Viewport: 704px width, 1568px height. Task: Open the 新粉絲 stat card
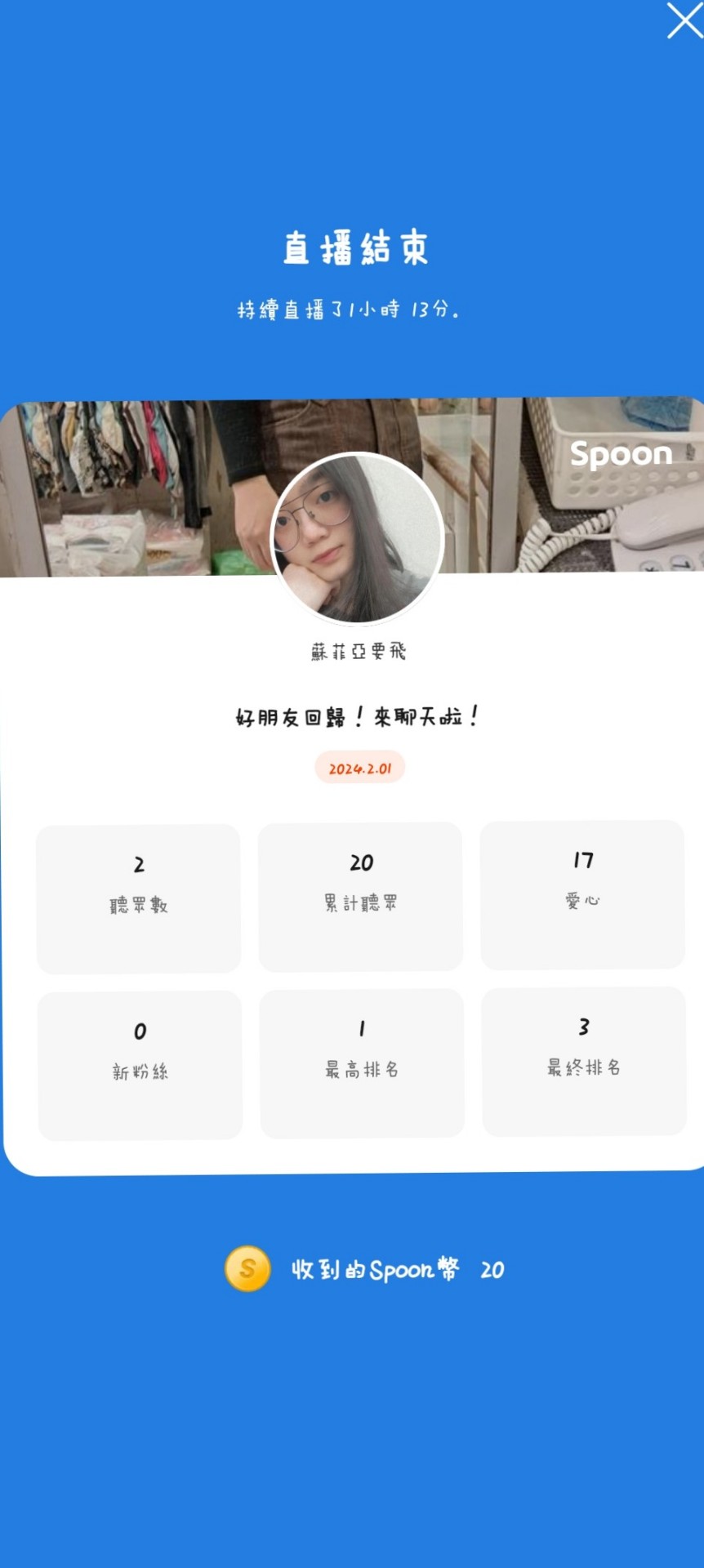(140, 1065)
